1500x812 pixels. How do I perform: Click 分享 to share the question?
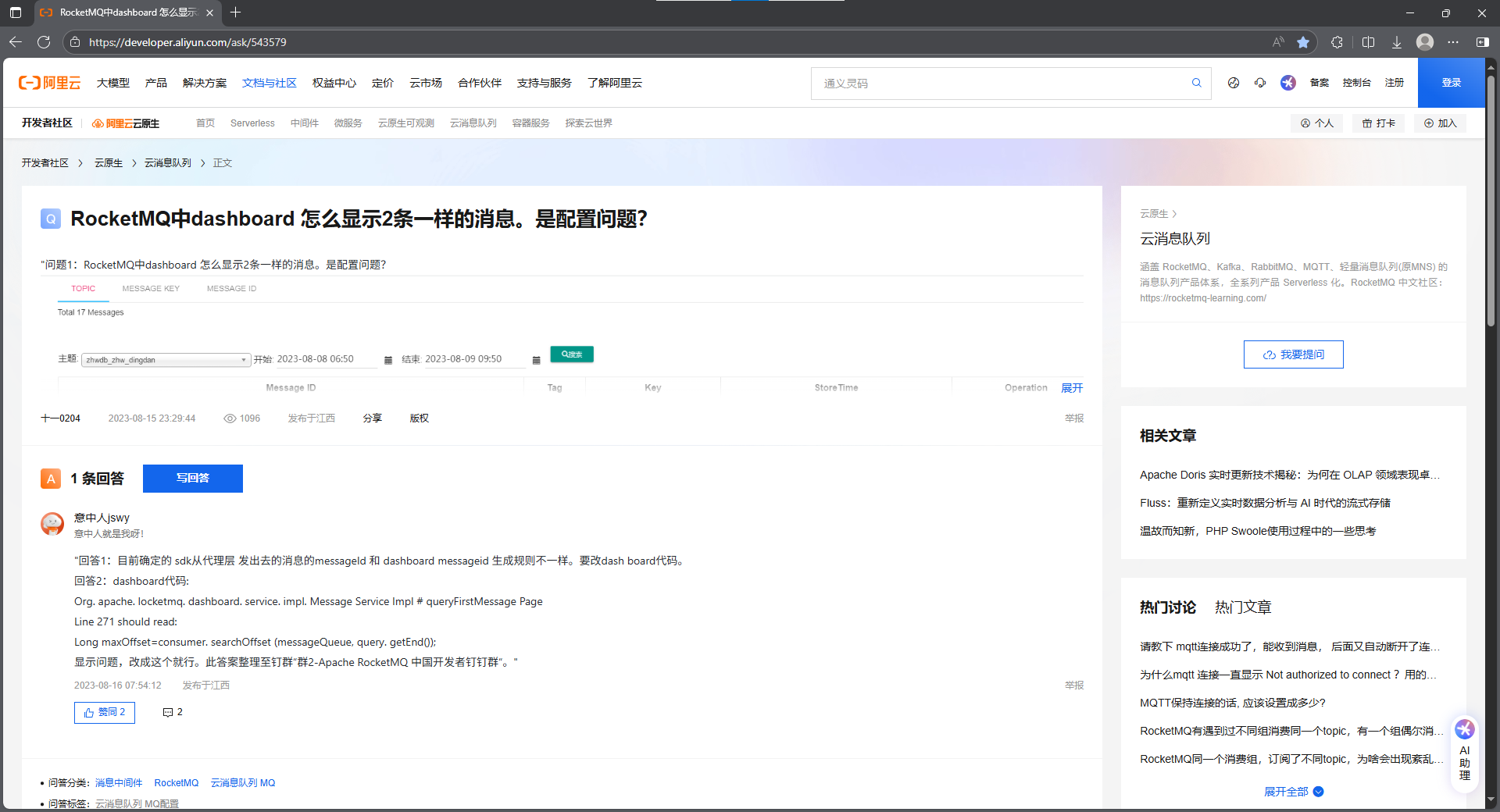click(373, 418)
